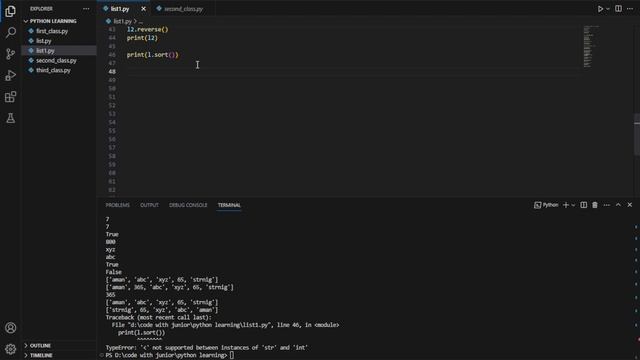Open run options dropdown beside play

[x=608, y=9]
